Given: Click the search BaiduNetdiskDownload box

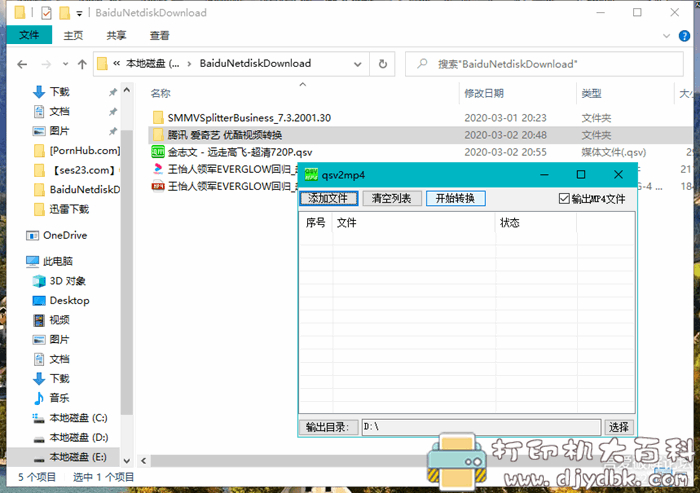Looking at the screenshot, I should point(545,64).
